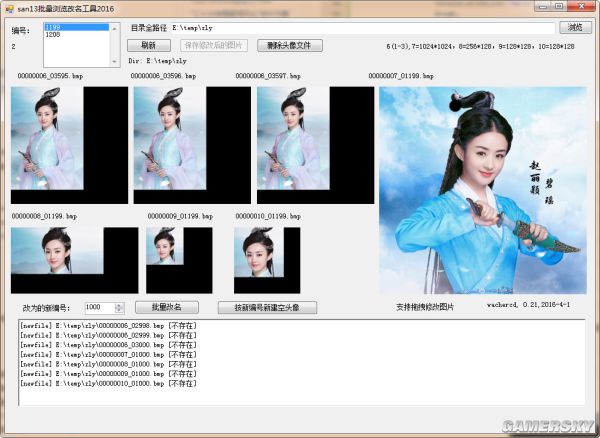Screen dimensions: 600x438
Task: Click the 00000007_01199.bmp filename label
Action: tap(401, 76)
